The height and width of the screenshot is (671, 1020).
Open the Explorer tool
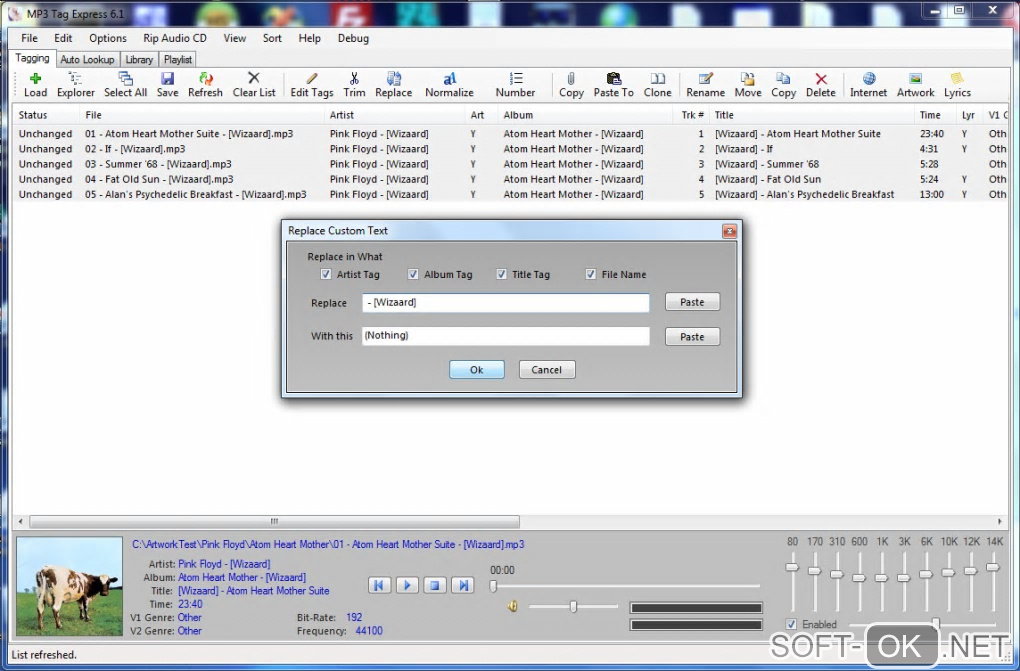tap(75, 85)
